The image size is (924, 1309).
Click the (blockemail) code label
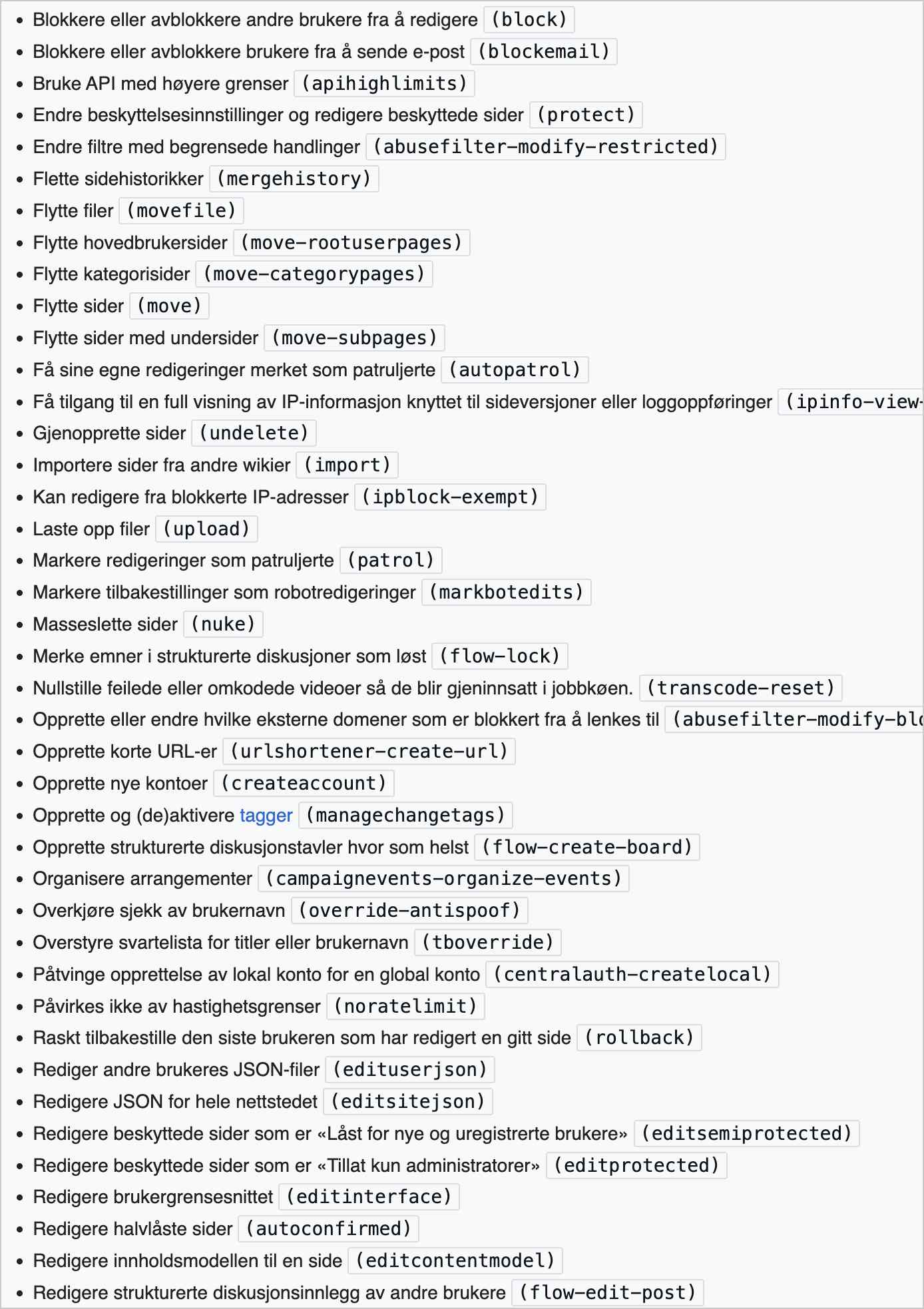pos(543,52)
